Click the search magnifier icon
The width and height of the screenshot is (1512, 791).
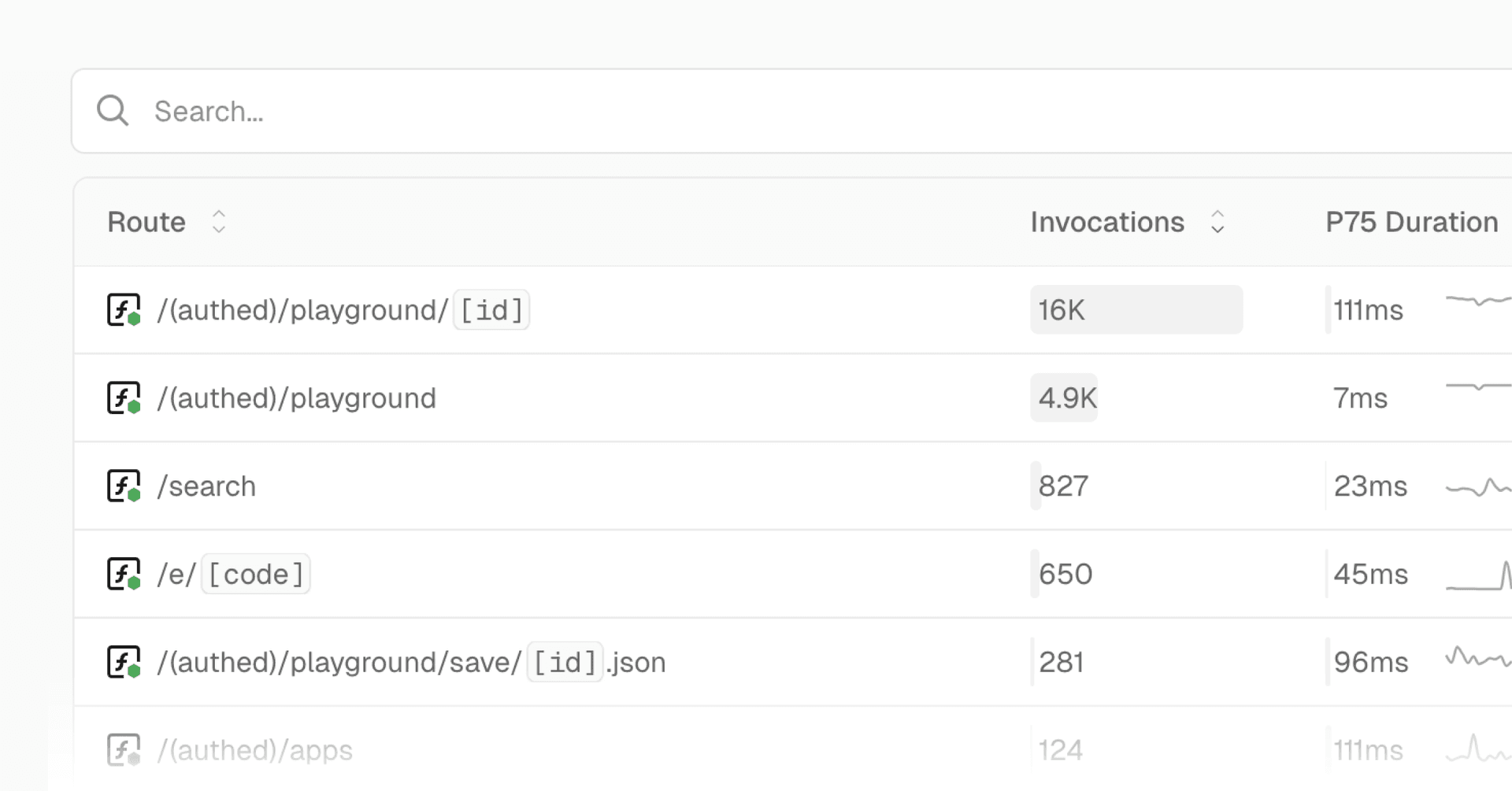[x=113, y=111]
